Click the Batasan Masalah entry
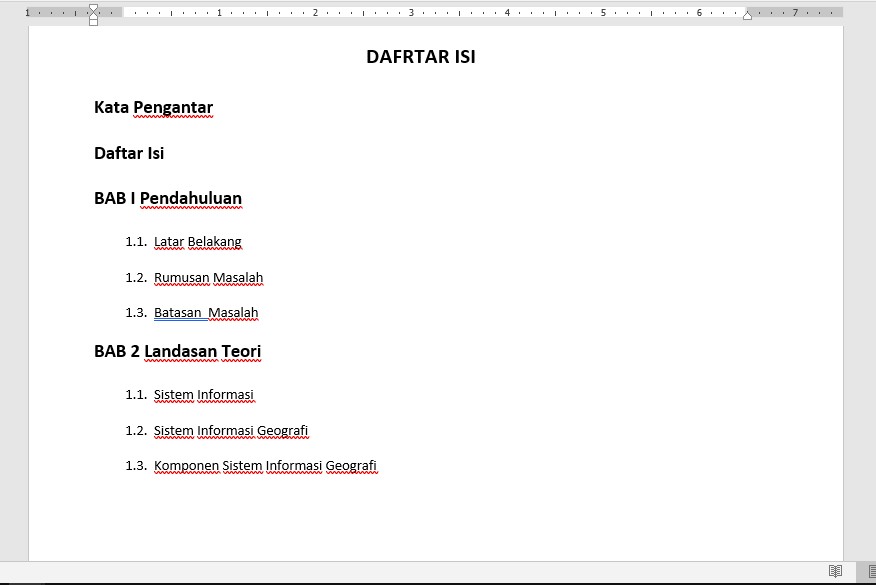Screen dimensions: 876x585 [206, 312]
